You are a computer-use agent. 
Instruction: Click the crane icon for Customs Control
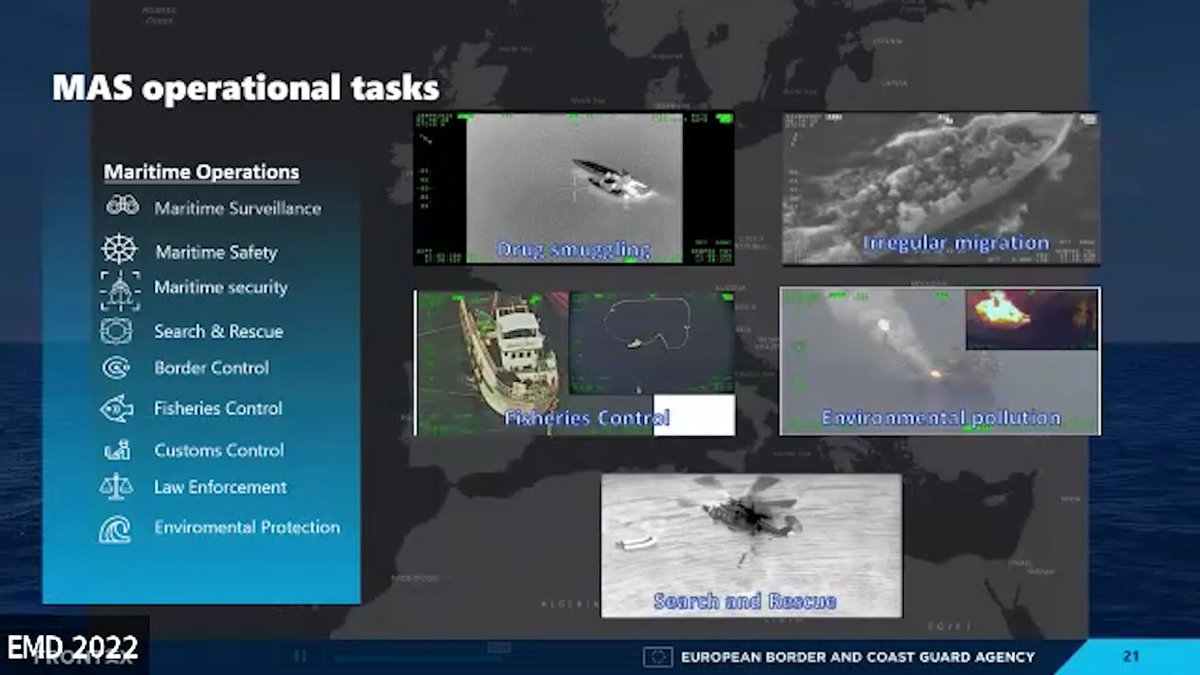click(x=117, y=450)
